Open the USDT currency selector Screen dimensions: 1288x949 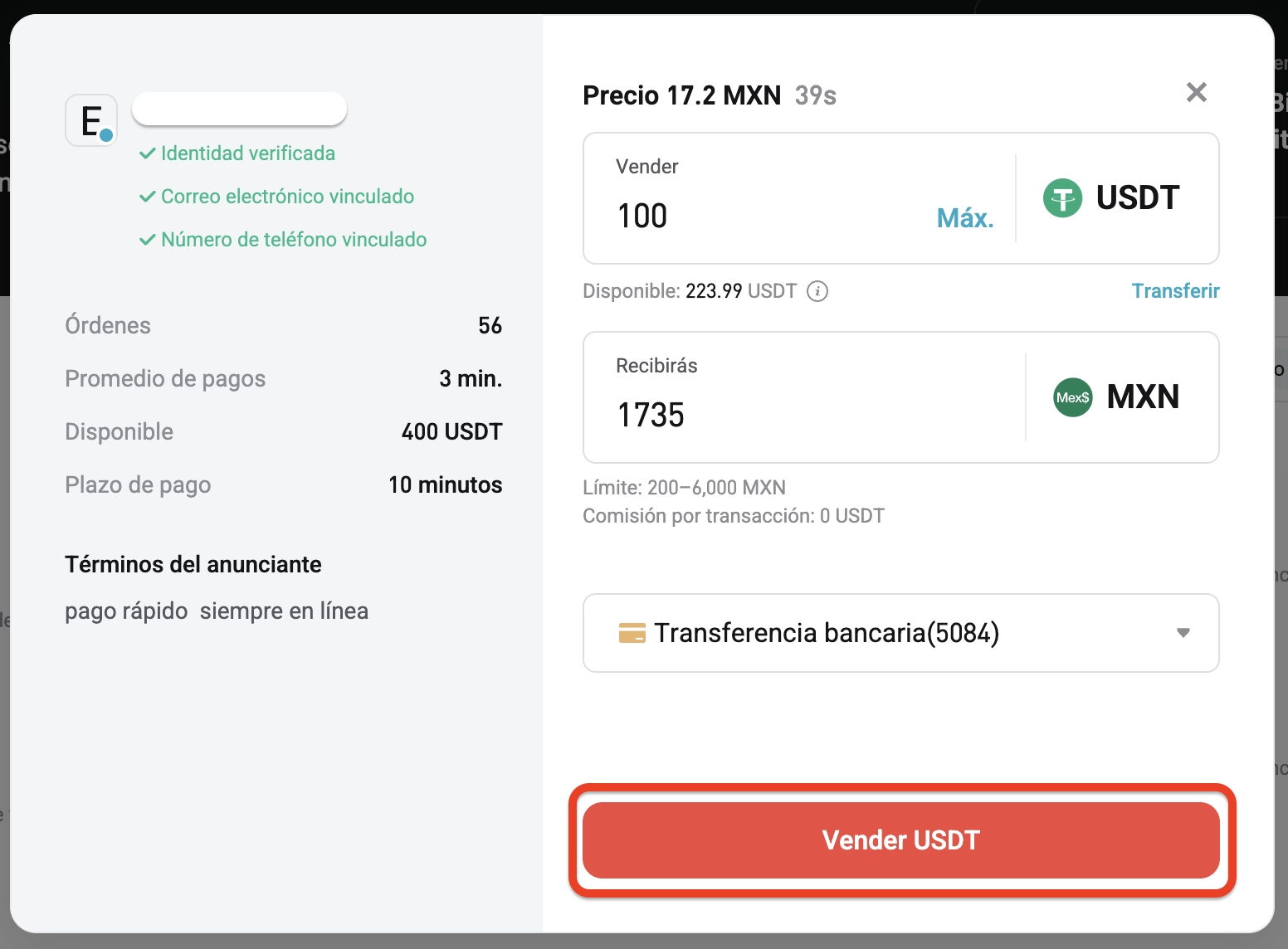[1116, 197]
